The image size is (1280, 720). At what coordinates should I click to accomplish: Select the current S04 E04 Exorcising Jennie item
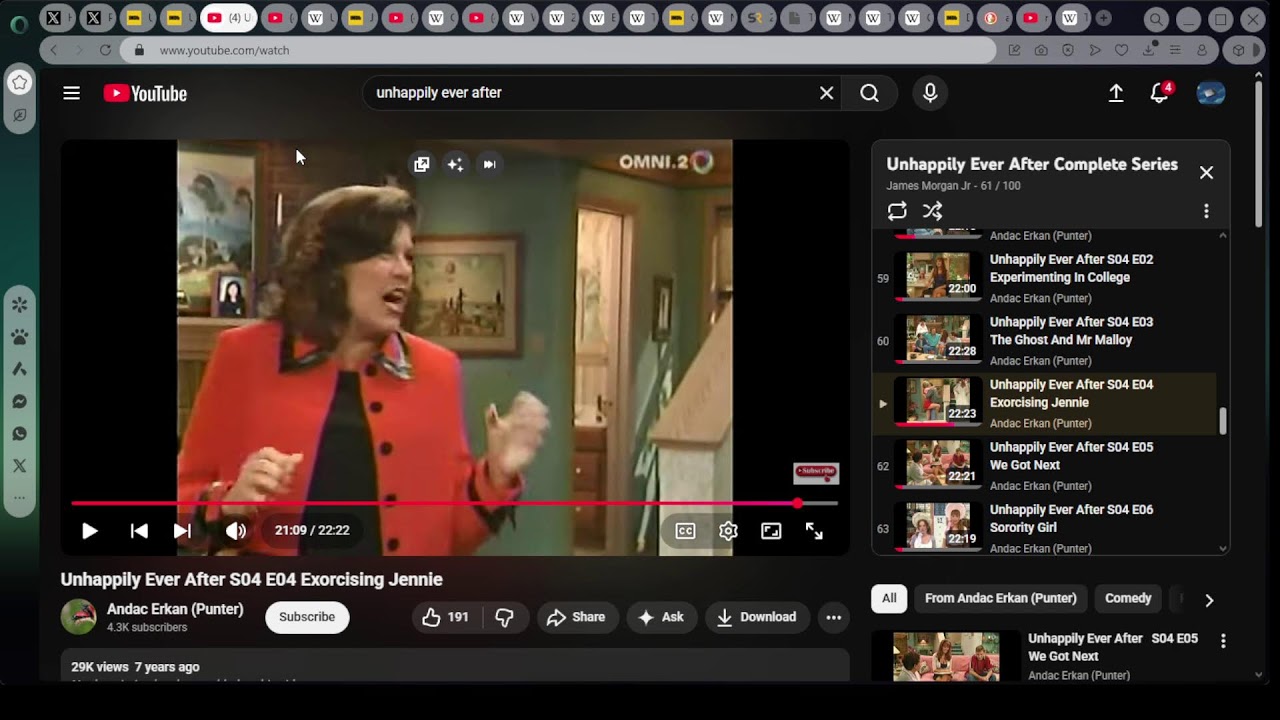(x=1045, y=403)
